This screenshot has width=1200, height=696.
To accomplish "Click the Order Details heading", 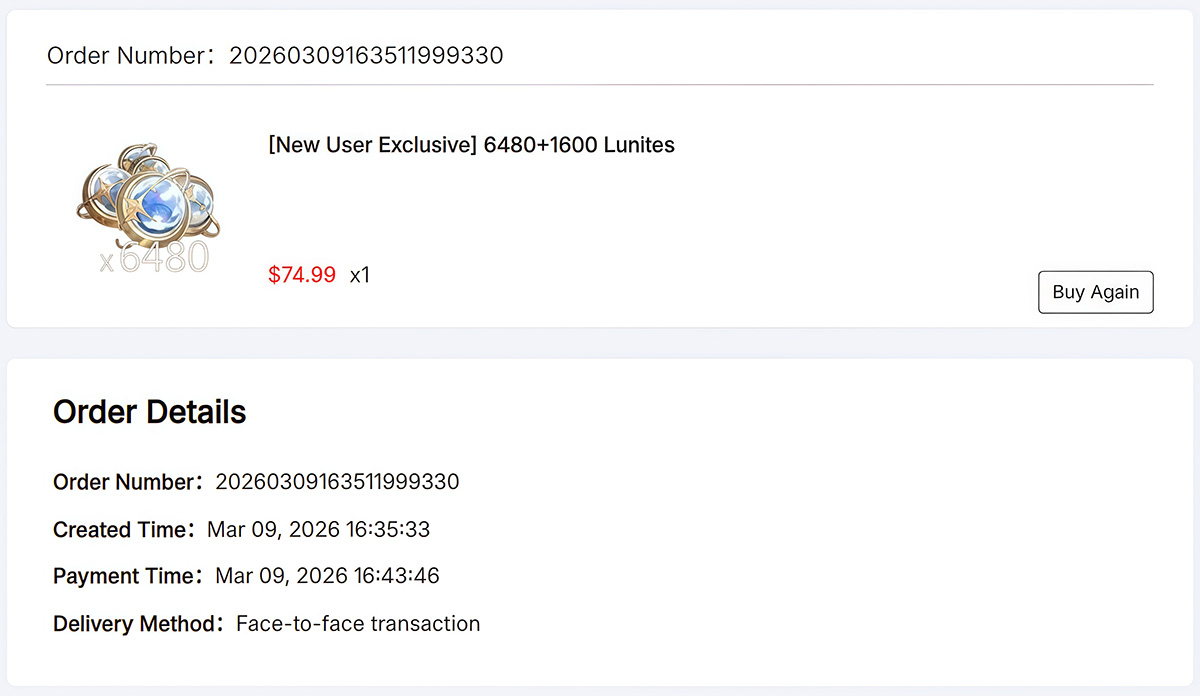I will click(x=149, y=412).
